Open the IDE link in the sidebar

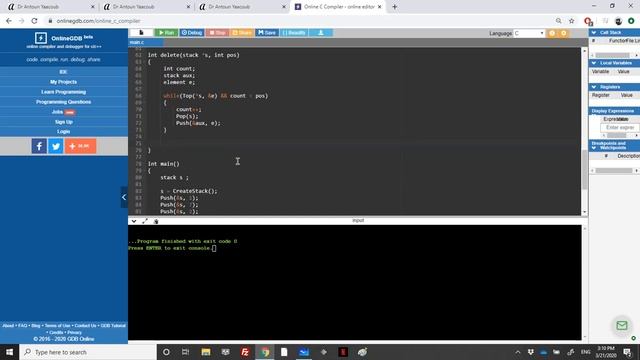pos(63,72)
